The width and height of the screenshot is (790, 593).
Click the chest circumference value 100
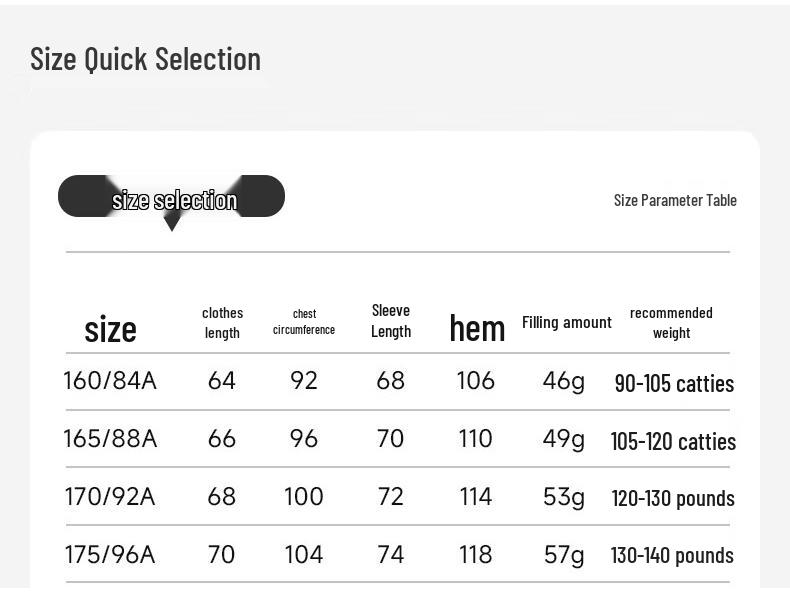tap(304, 497)
